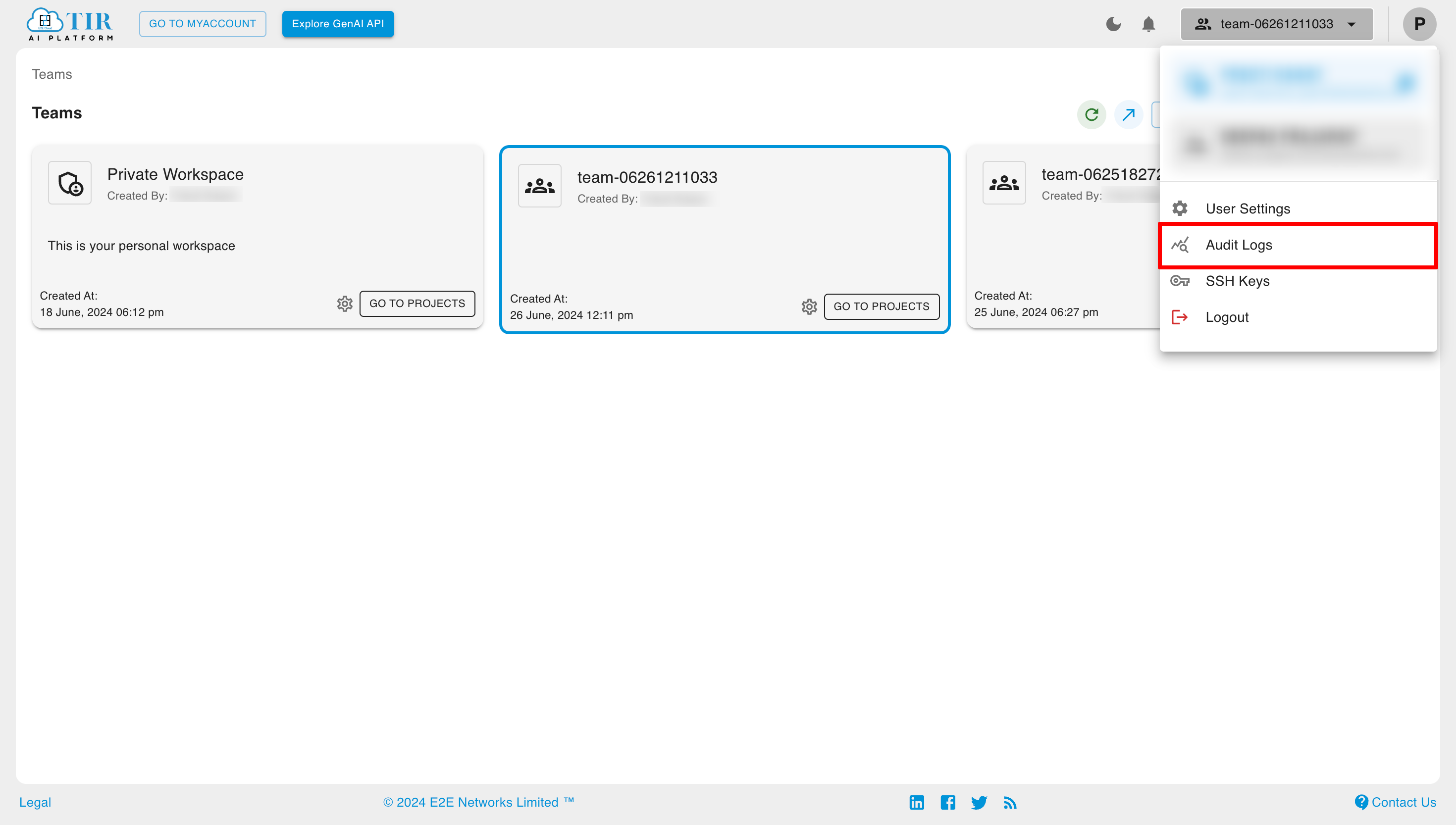This screenshot has height=825, width=1456.
Task: Click the TIR AI Platform logo
Action: (x=70, y=24)
